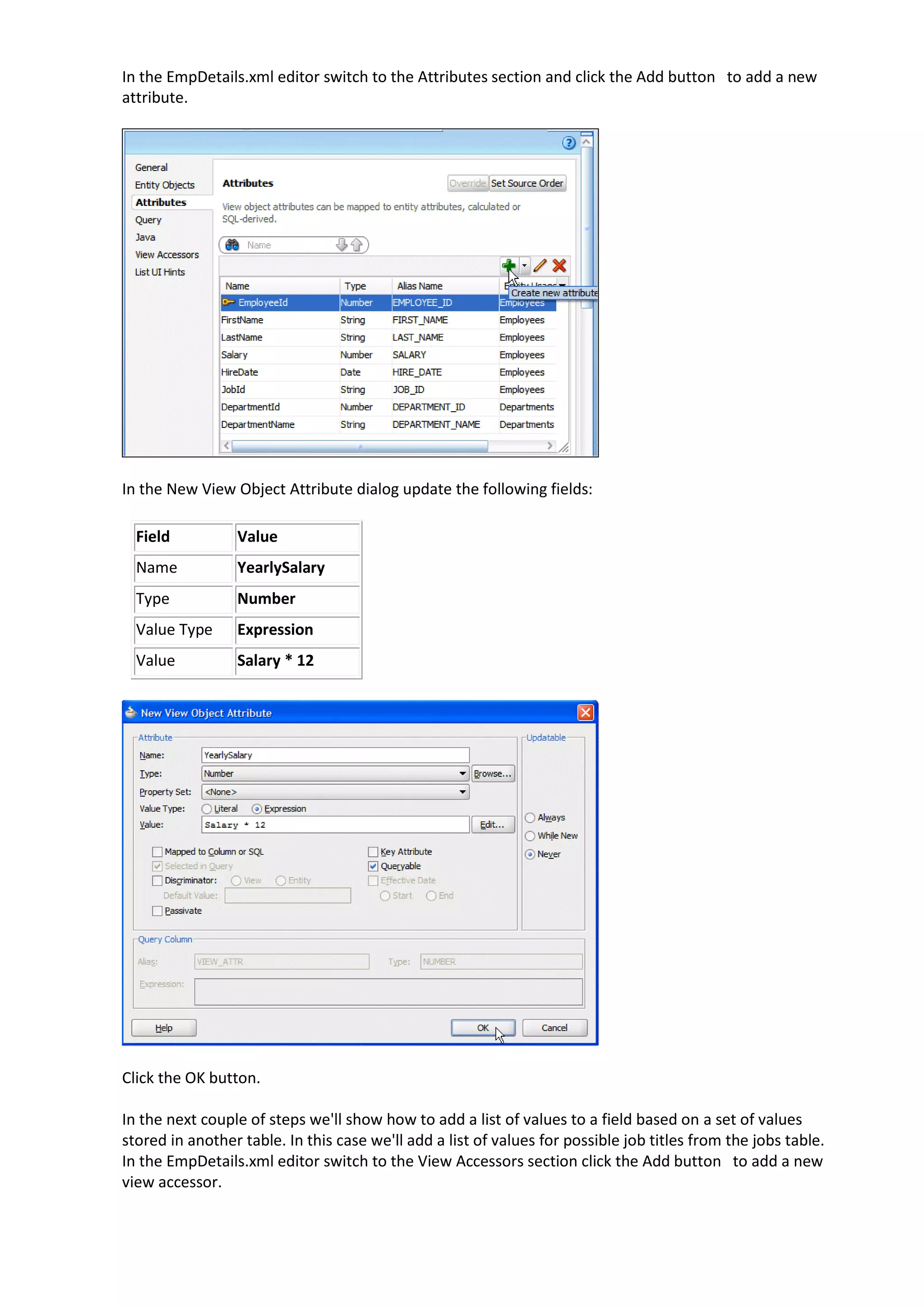Go to the View Accessors section
924x1307 pixels.
[166, 255]
